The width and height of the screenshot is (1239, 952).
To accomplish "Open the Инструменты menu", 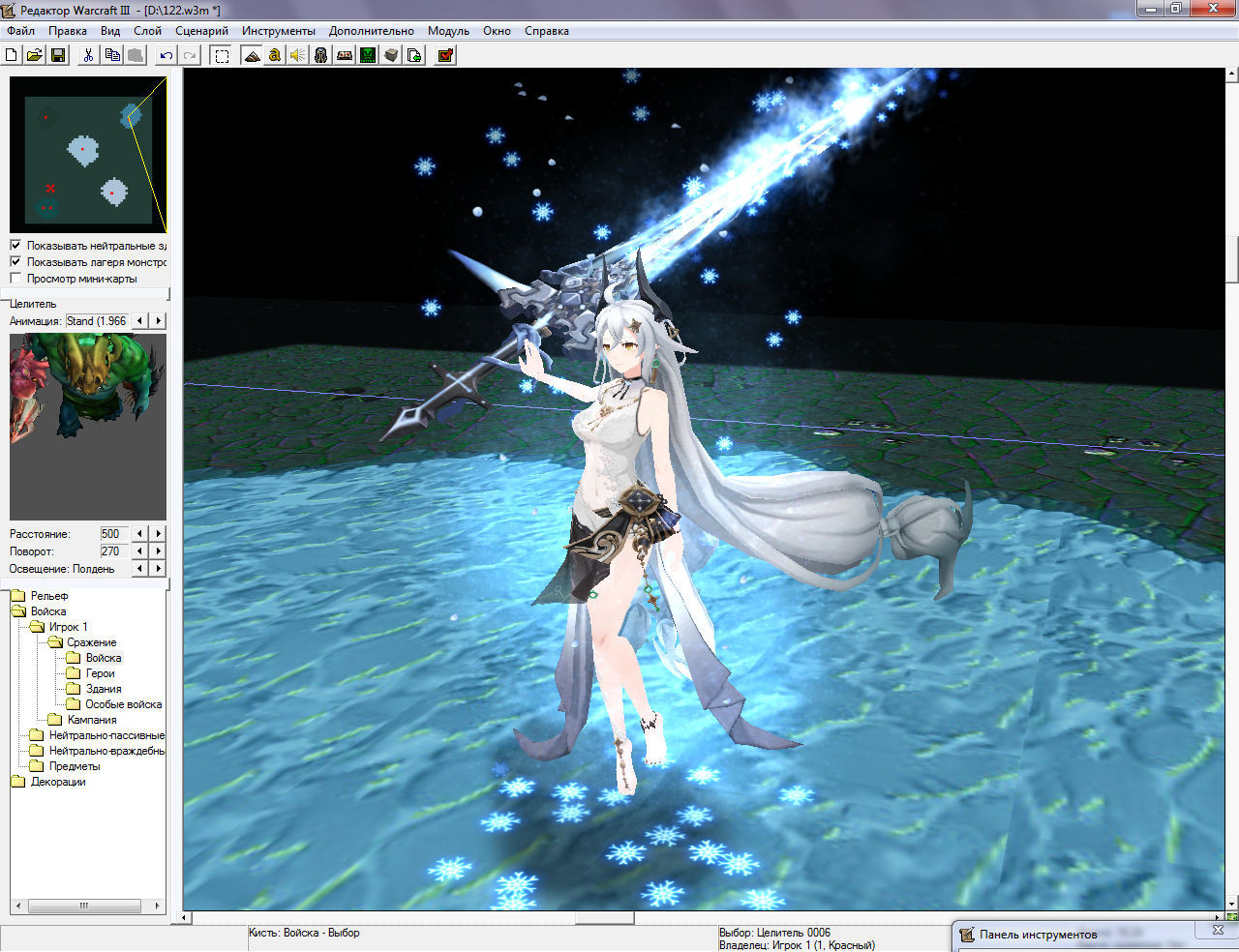I will [x=279, y=31].
